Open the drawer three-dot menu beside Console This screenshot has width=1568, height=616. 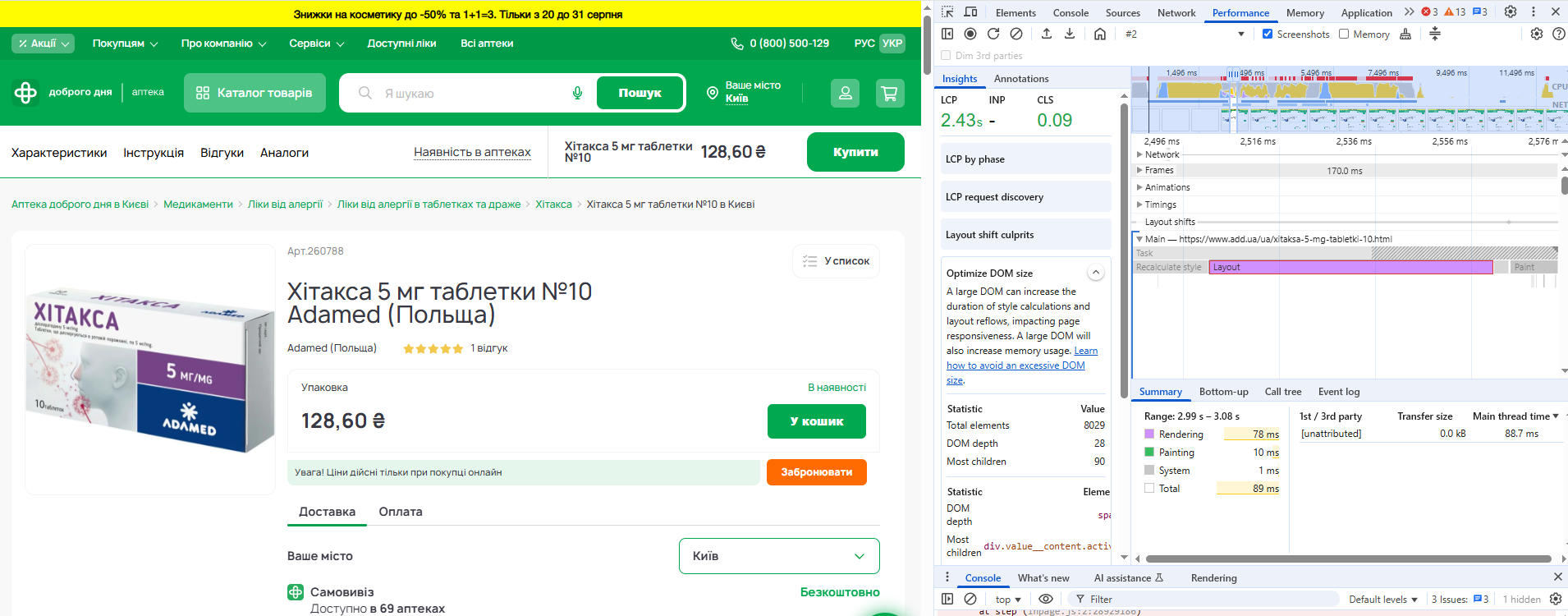(947, 577)
